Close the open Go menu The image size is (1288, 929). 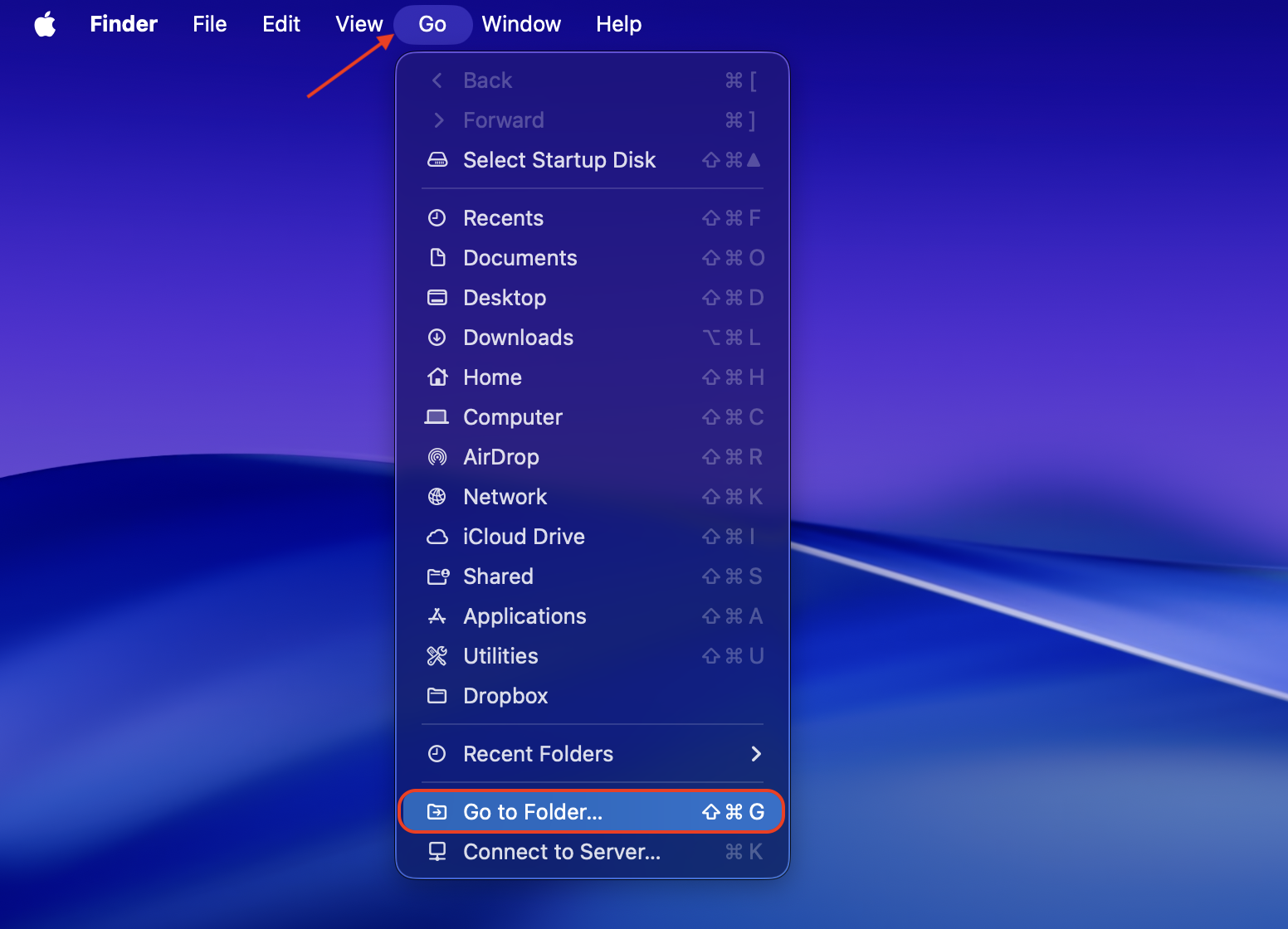432,24
